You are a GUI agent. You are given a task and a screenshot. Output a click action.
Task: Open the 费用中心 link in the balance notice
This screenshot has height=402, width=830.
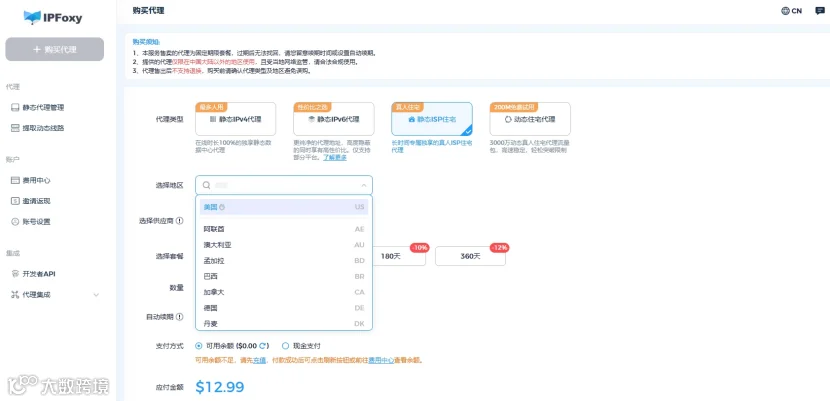pyautogui.click(x=381, y=360)
